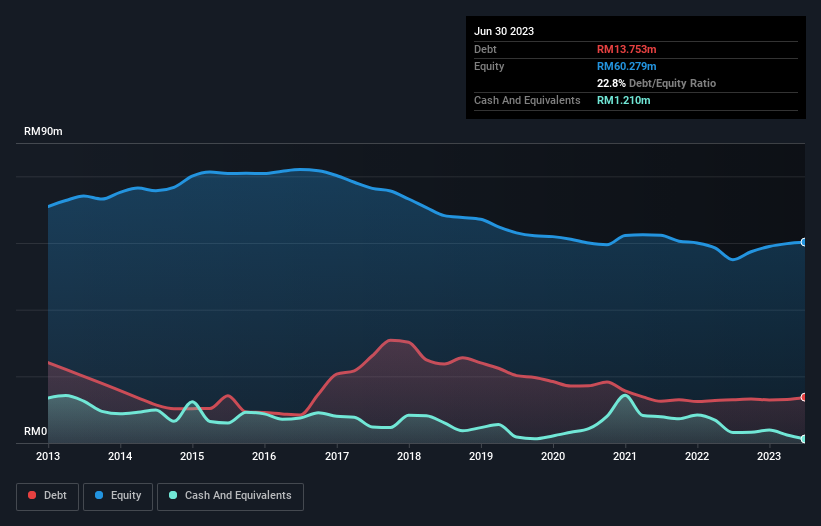
Task: Select the 2017 x-axis year label
Action: tap(337, 456)
